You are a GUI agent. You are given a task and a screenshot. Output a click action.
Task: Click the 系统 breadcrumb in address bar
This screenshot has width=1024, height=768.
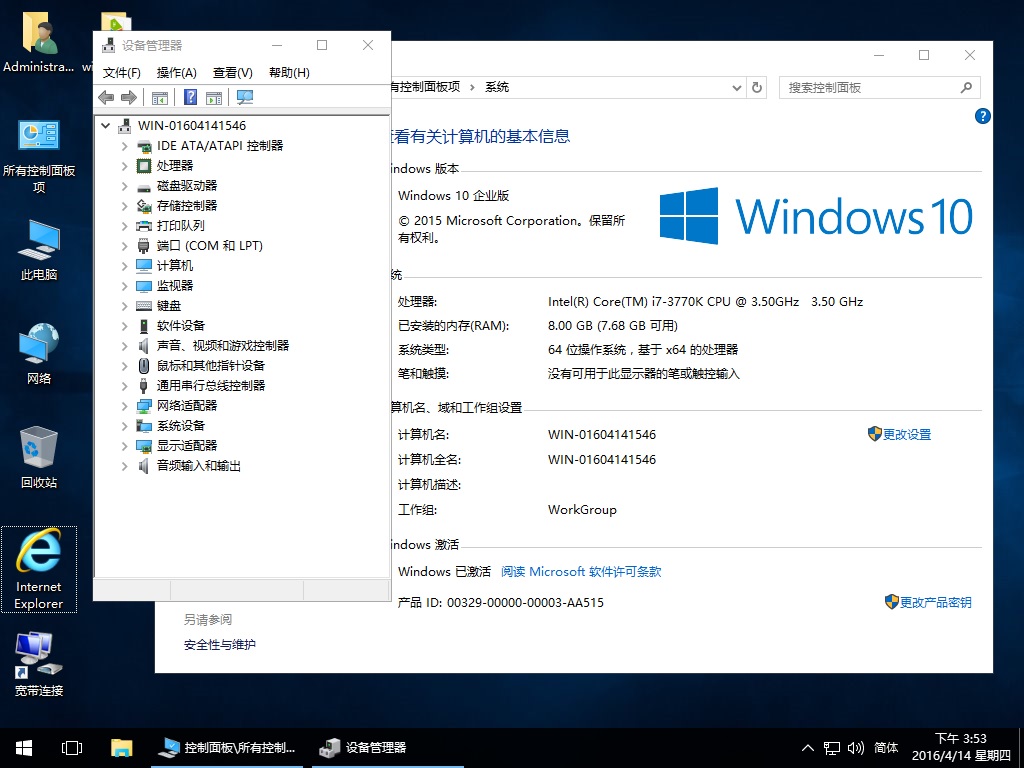click(x=497, y=87)
